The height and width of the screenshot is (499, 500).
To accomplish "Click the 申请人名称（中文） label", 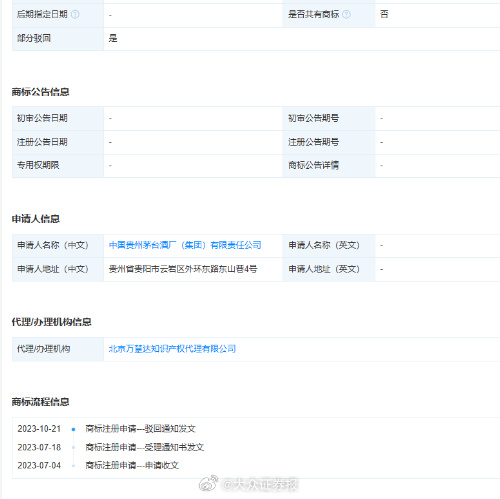I will point(53,245).
